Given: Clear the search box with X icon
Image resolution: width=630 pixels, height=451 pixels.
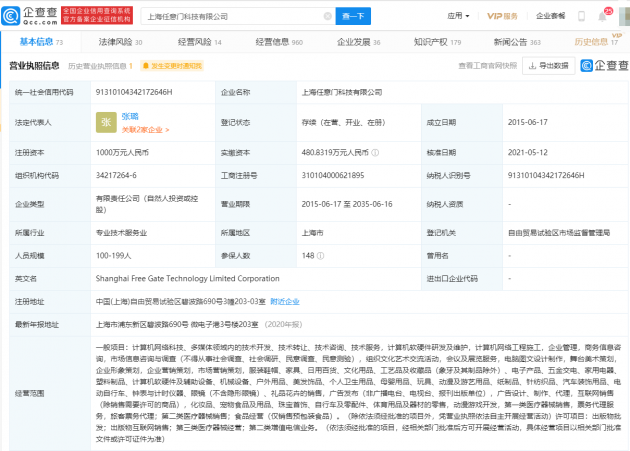Looking at the screenshot, I should [327, 16].
